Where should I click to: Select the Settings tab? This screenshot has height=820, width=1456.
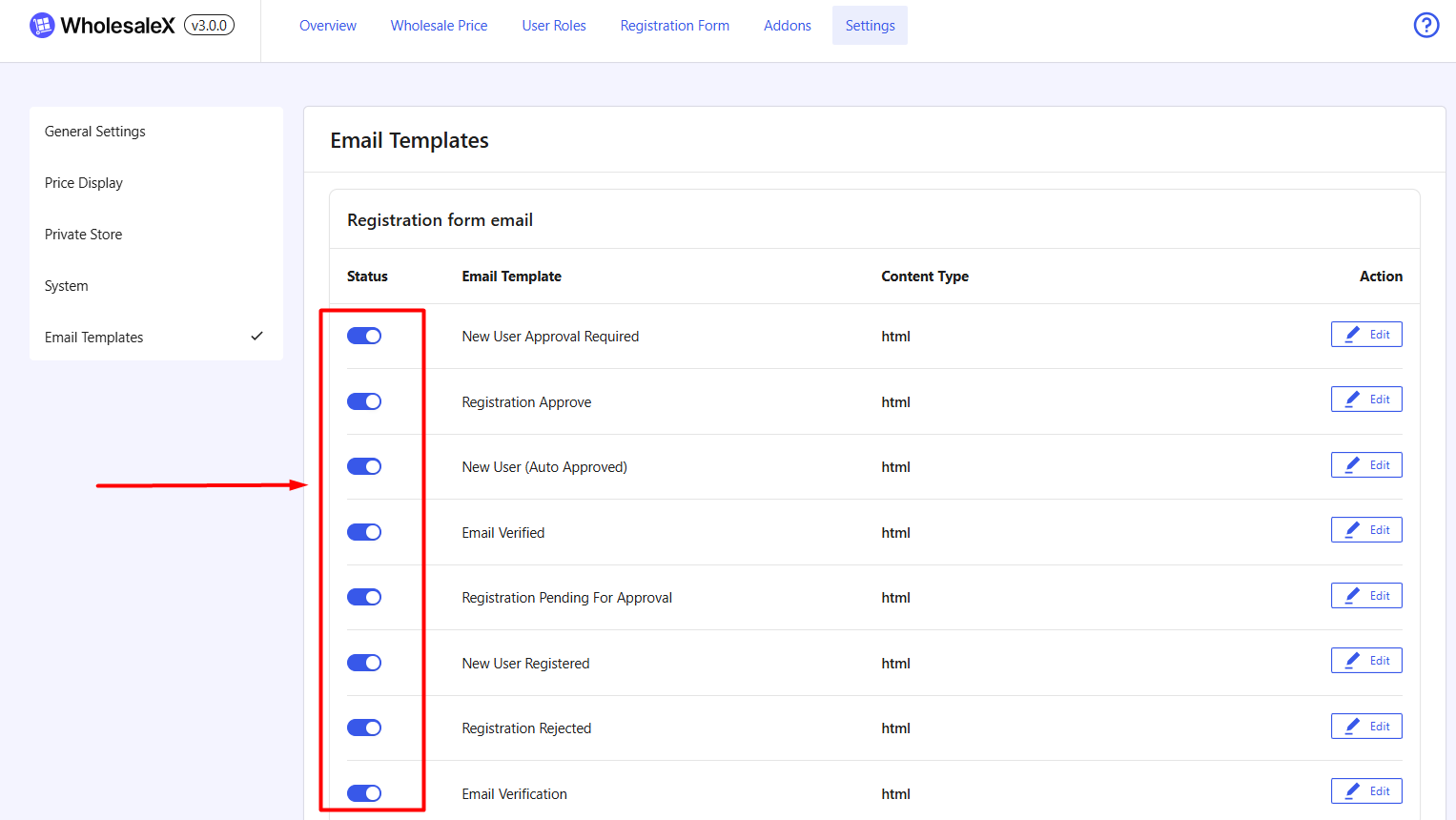[870, 26]
